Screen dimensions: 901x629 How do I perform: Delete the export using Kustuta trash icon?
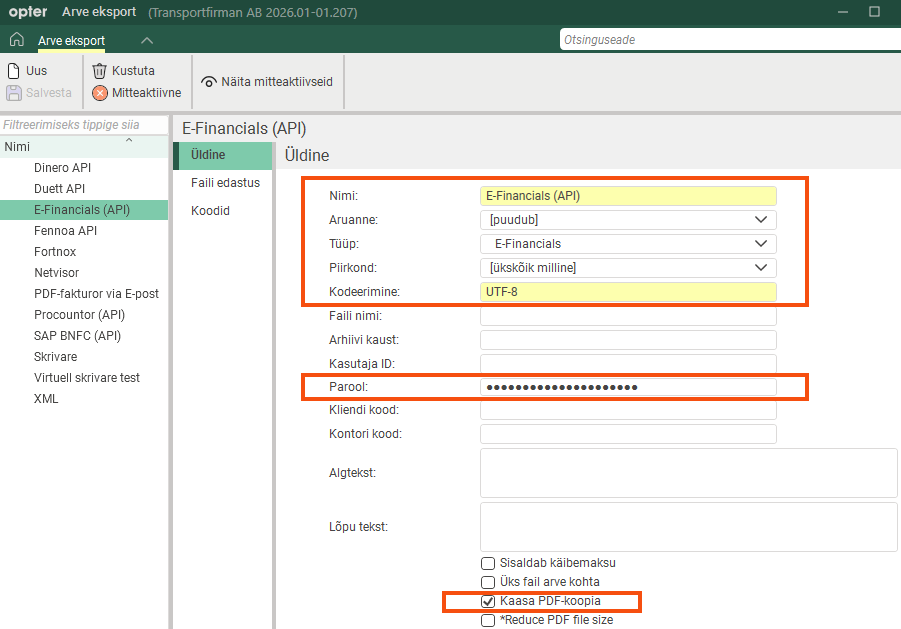99,71
